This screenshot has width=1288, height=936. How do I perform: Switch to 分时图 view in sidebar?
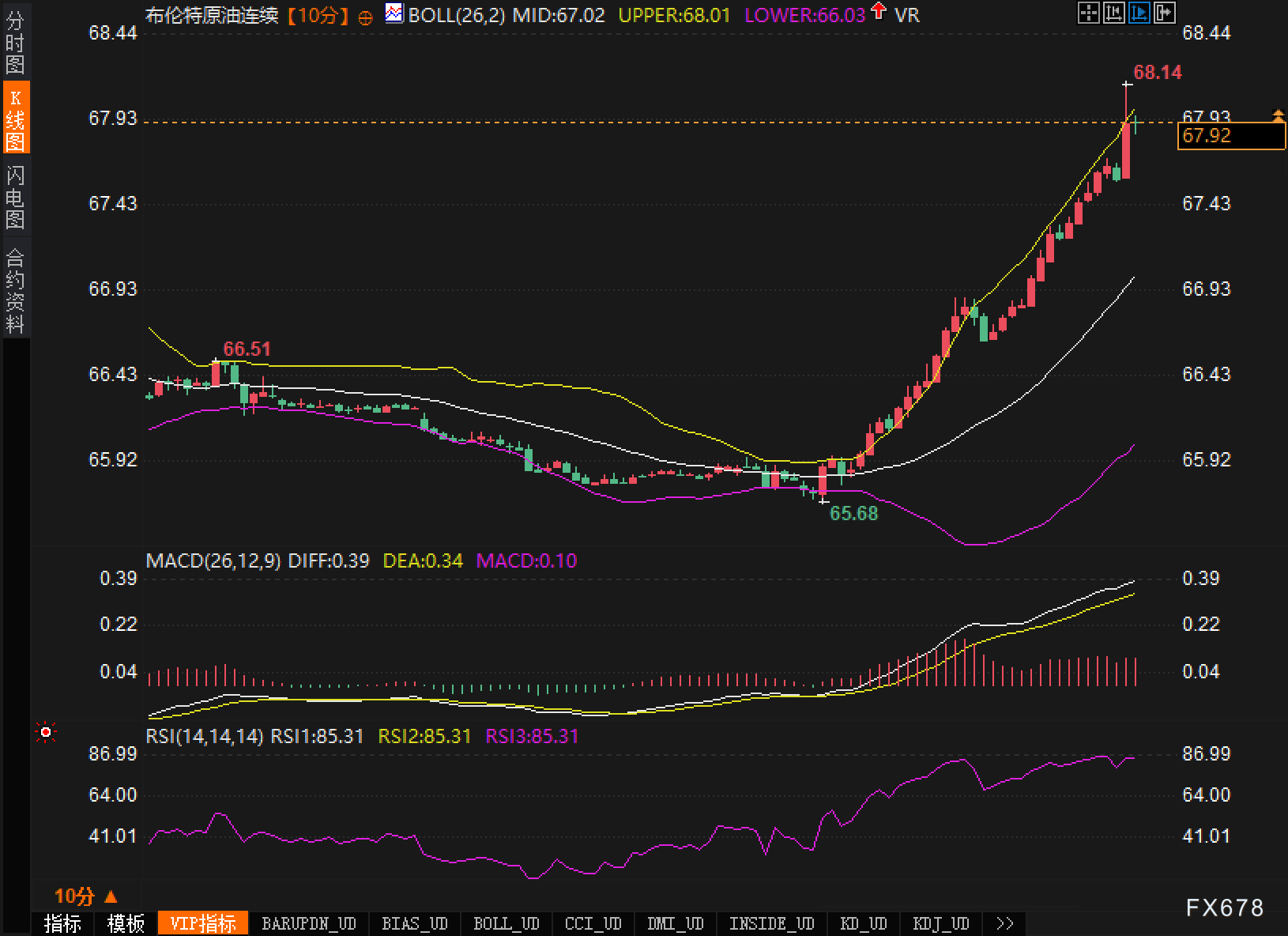tap(15, 43)
